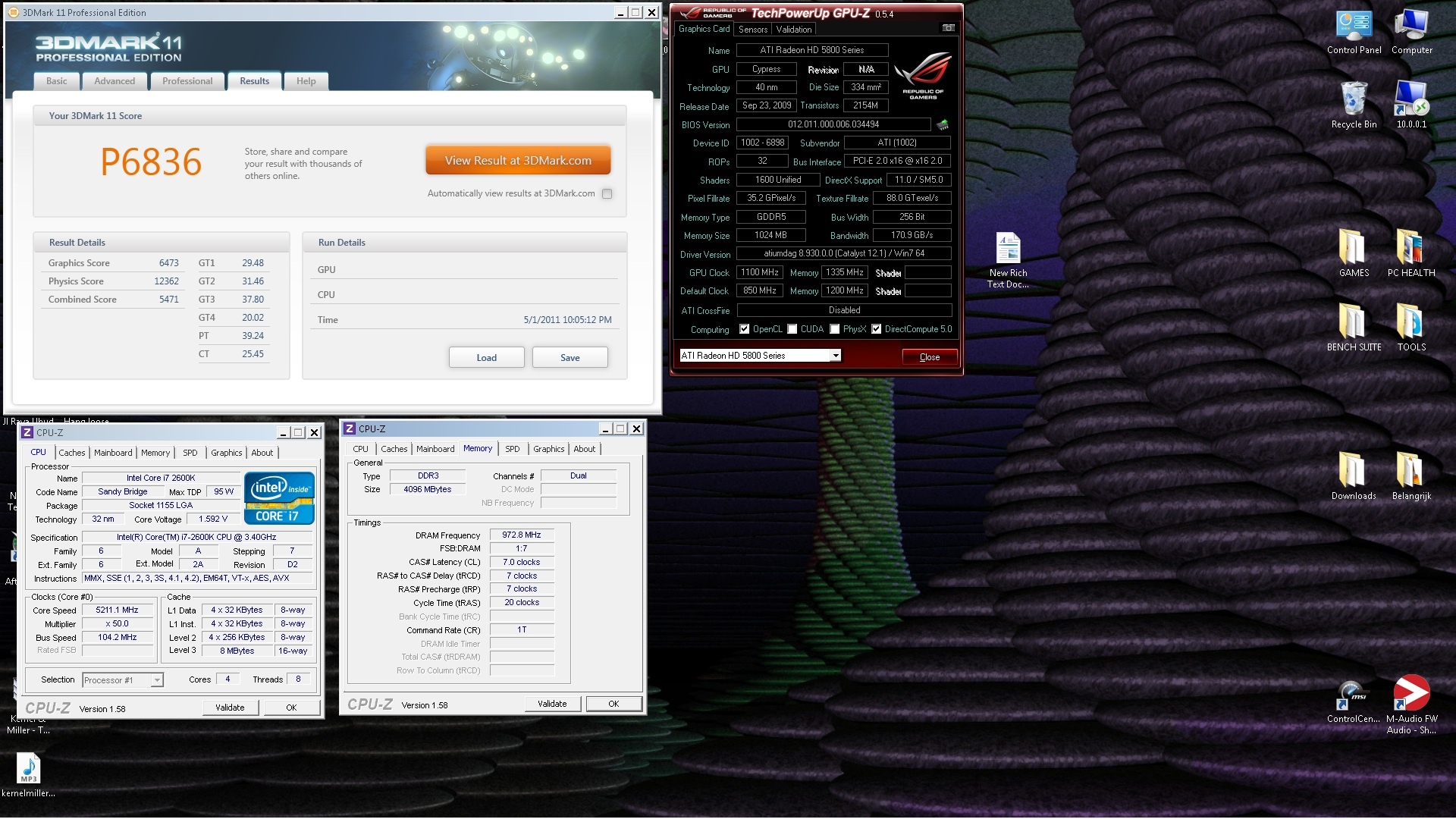This screenshot has width=1456, height=819.
Task: Click the Load button in Run Details
Action: tap(487, 358)
